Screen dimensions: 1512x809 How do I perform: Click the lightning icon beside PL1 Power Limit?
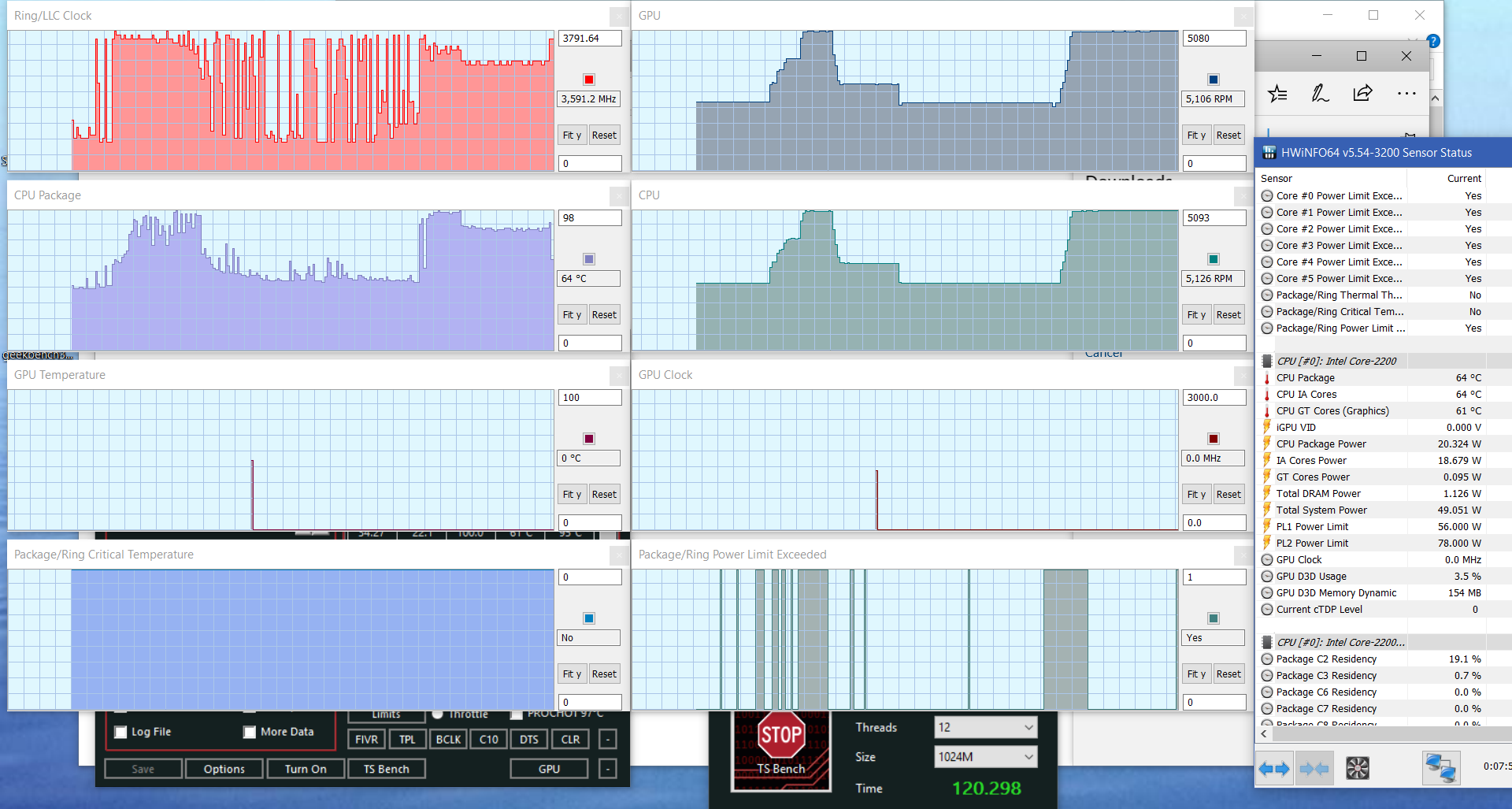tap(1267, 526)
